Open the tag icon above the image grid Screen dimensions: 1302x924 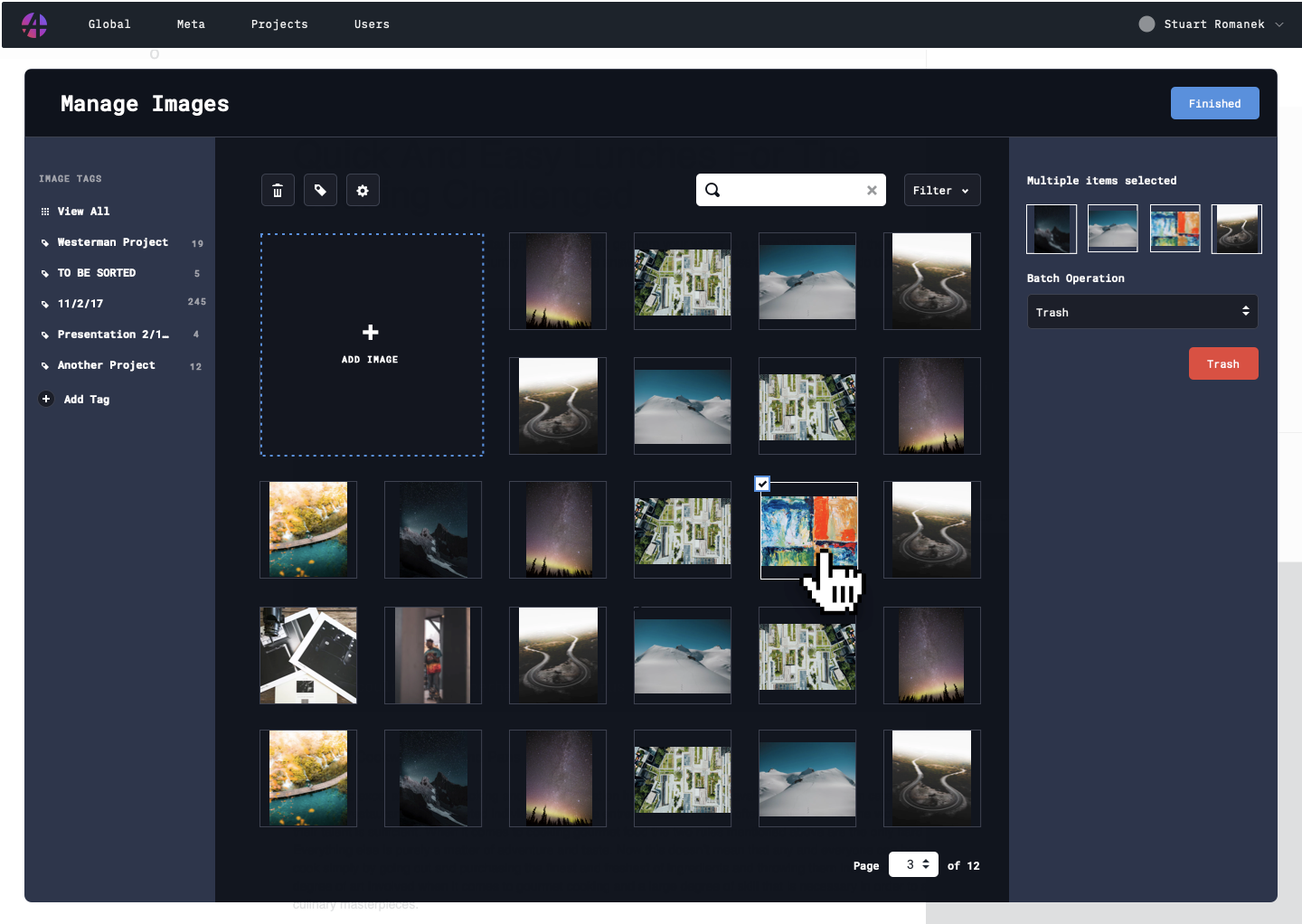pyautogui.click(x=320, y=190)
